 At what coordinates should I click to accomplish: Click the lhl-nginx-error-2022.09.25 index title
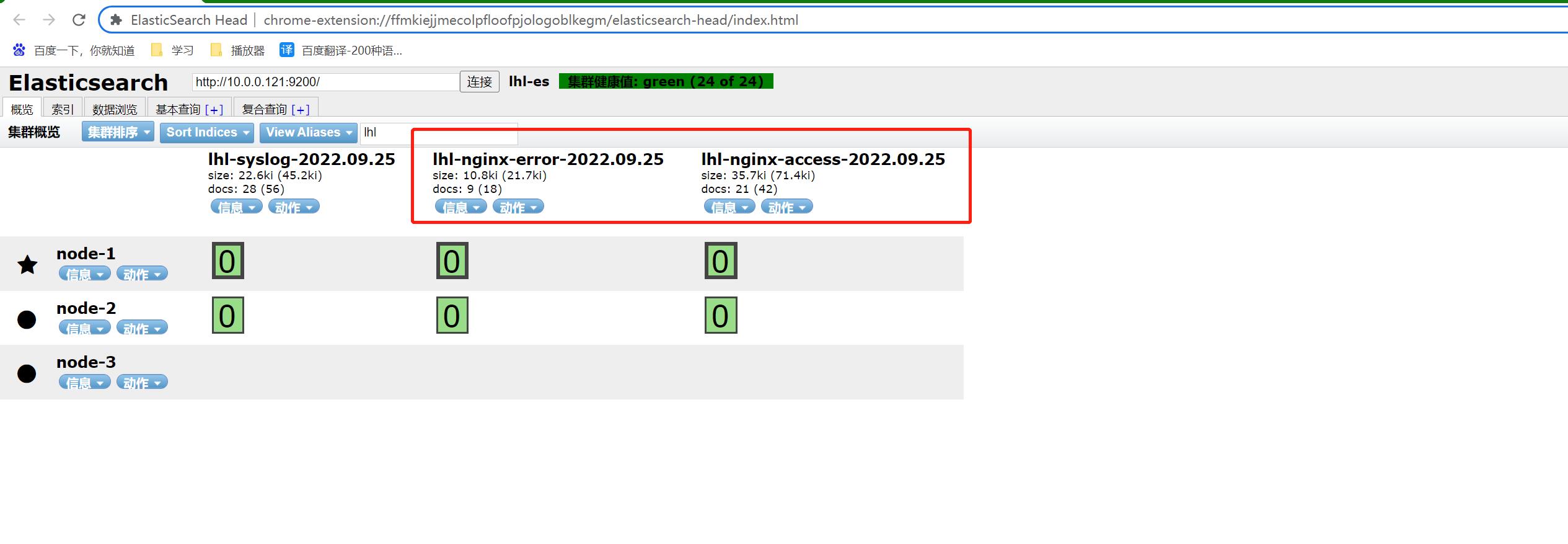click(x=548, y=159)
